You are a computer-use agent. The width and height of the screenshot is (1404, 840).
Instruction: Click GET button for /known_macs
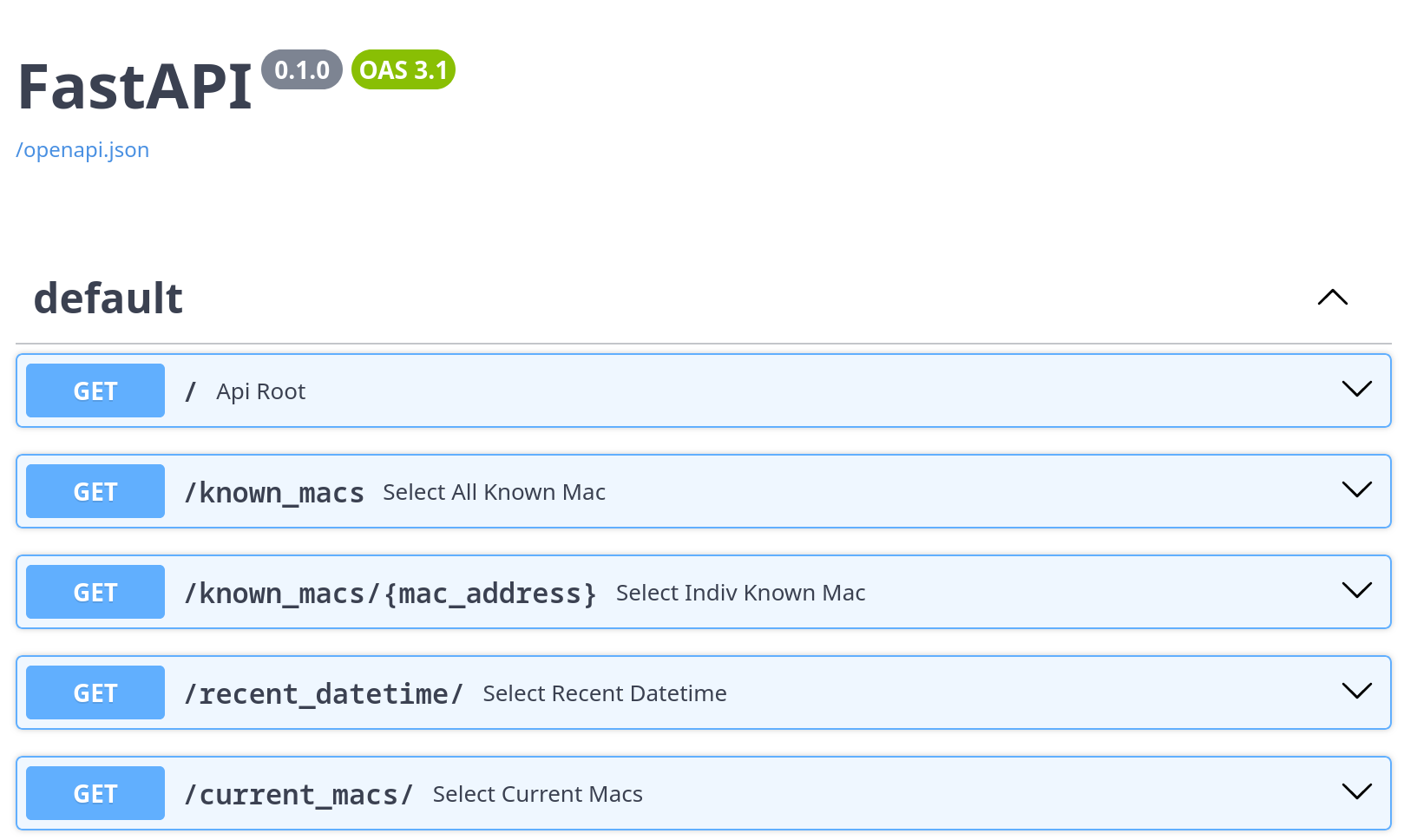coord(95,491)
